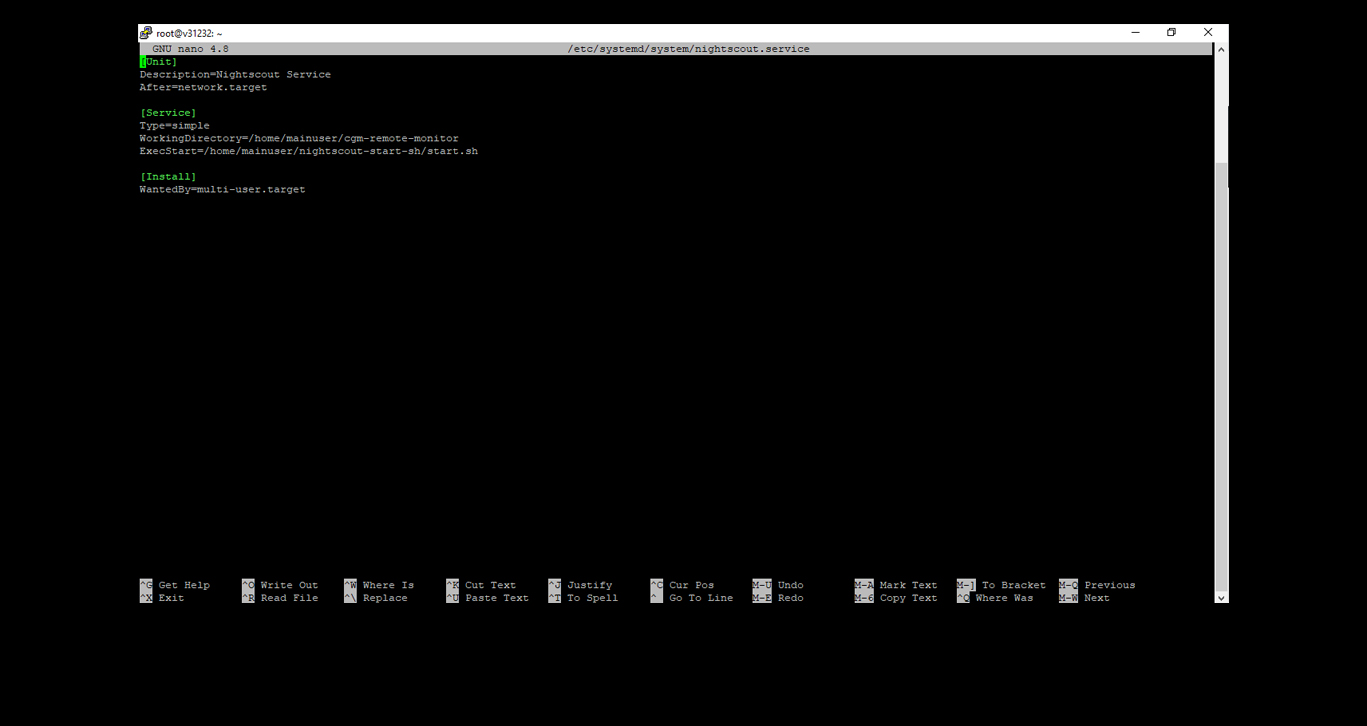Click the WantedBy=multi-user.target line
This screenshot has height=726, width=1367.
click(x=222, y=190)
